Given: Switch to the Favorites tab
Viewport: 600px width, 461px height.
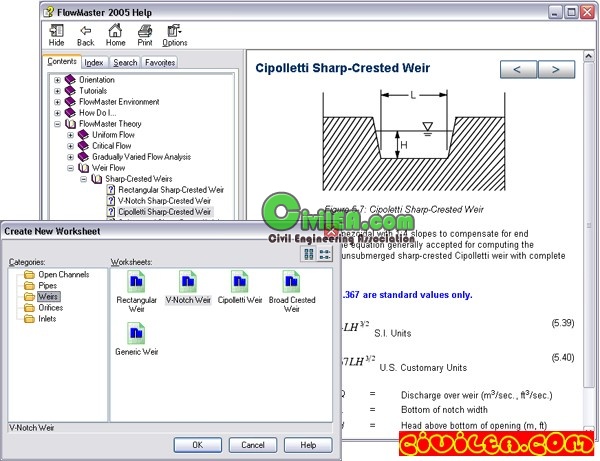Looking at the screenshot, I should click(x=160, y=62).
